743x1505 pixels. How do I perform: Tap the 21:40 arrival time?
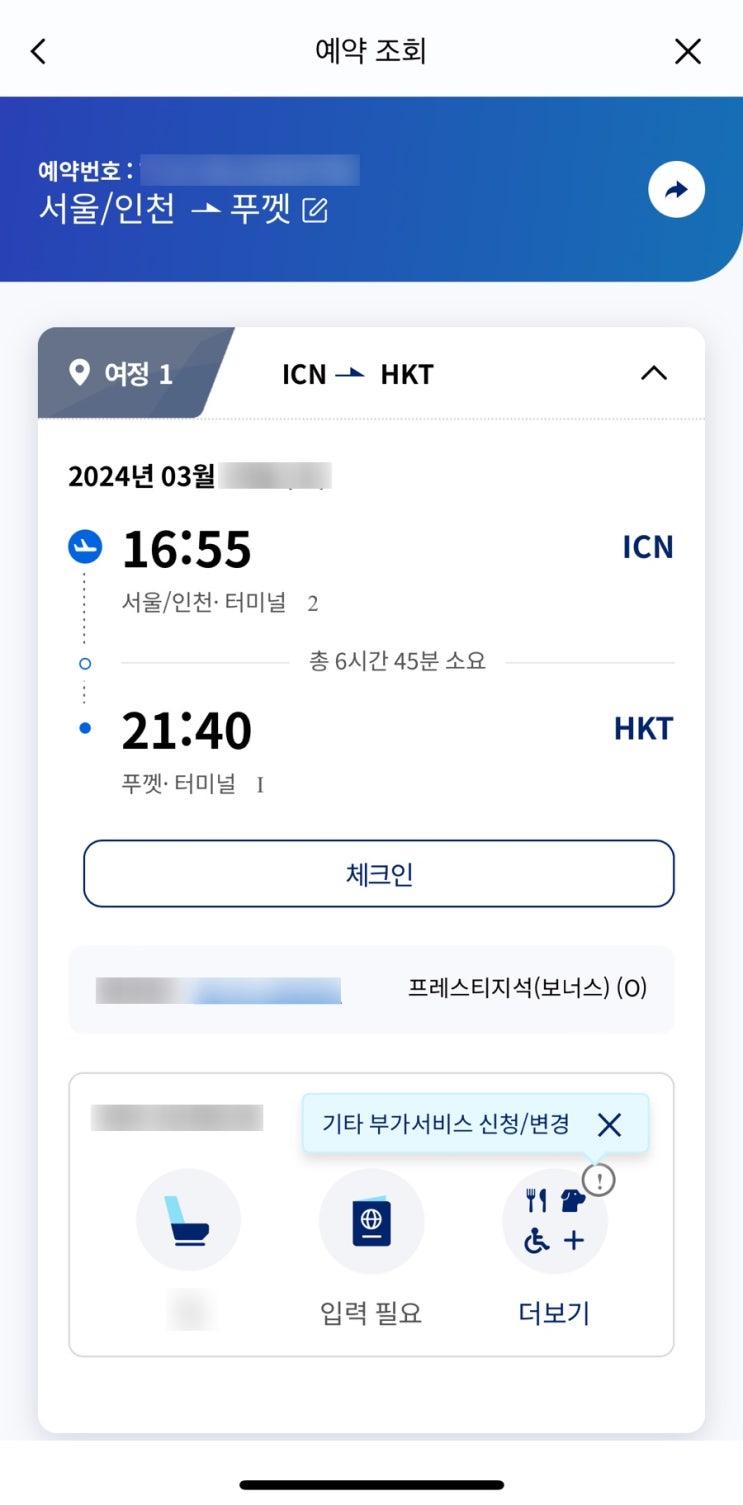click(187, 731)
